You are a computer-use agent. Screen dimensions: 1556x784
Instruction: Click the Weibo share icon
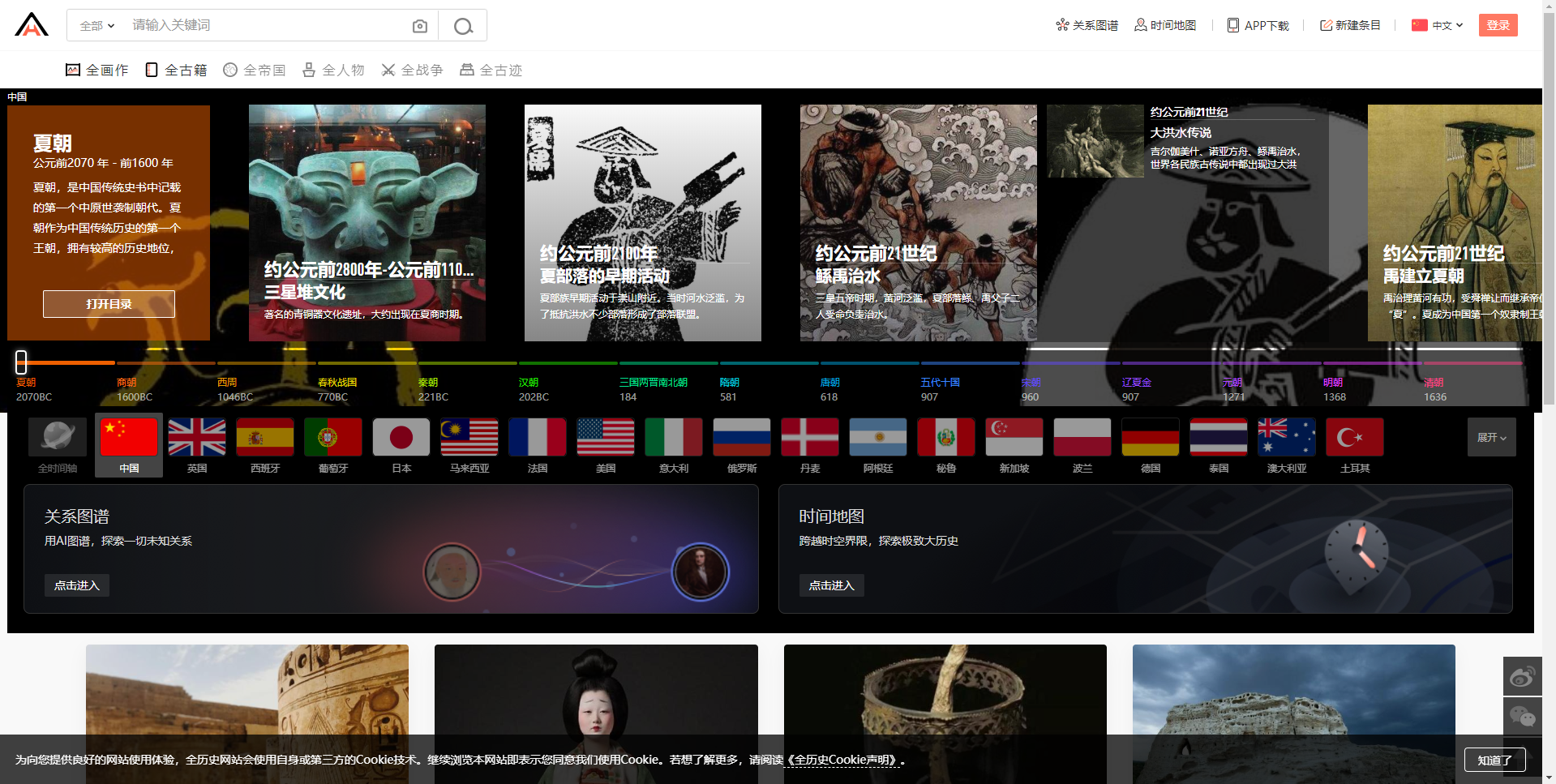1522,676
